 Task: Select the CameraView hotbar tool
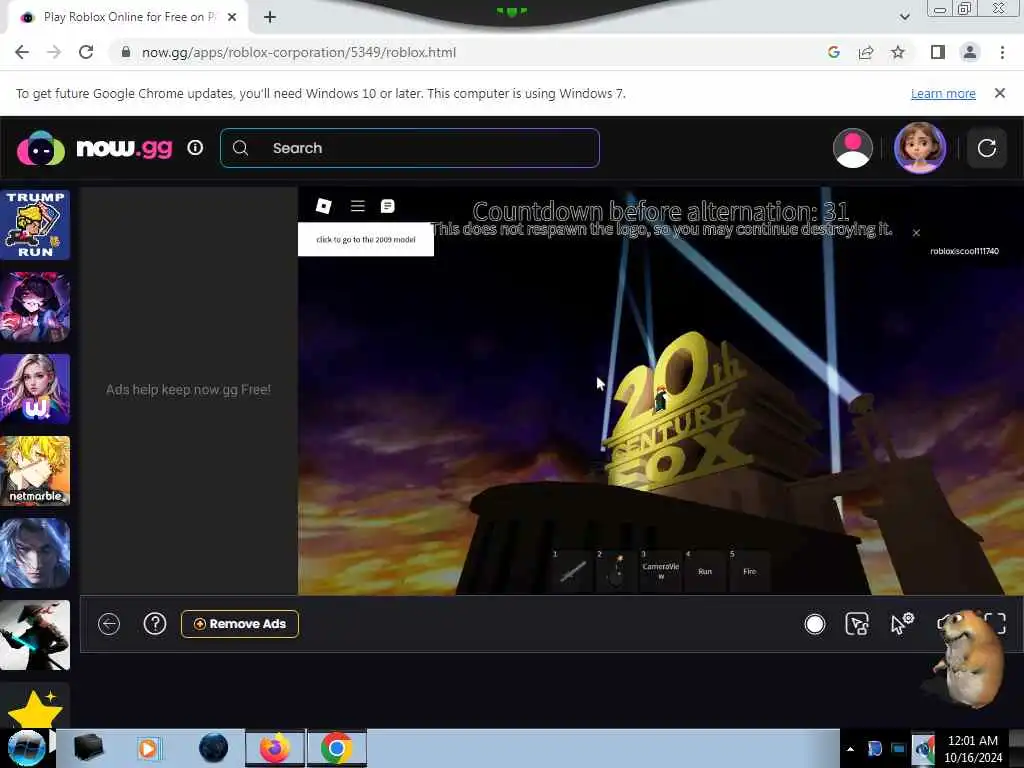click(661, 571)
